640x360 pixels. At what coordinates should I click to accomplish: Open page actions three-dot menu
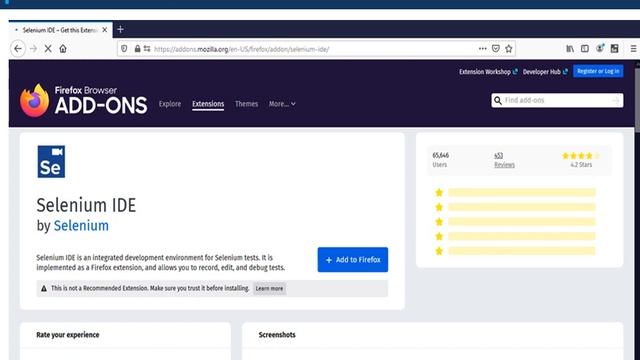point(482,49)
